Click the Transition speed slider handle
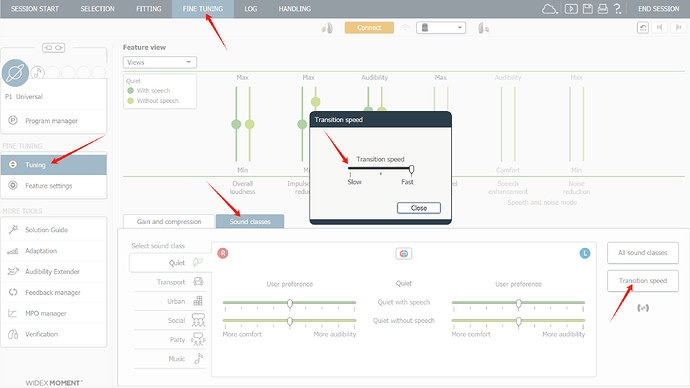 [411, 169]
